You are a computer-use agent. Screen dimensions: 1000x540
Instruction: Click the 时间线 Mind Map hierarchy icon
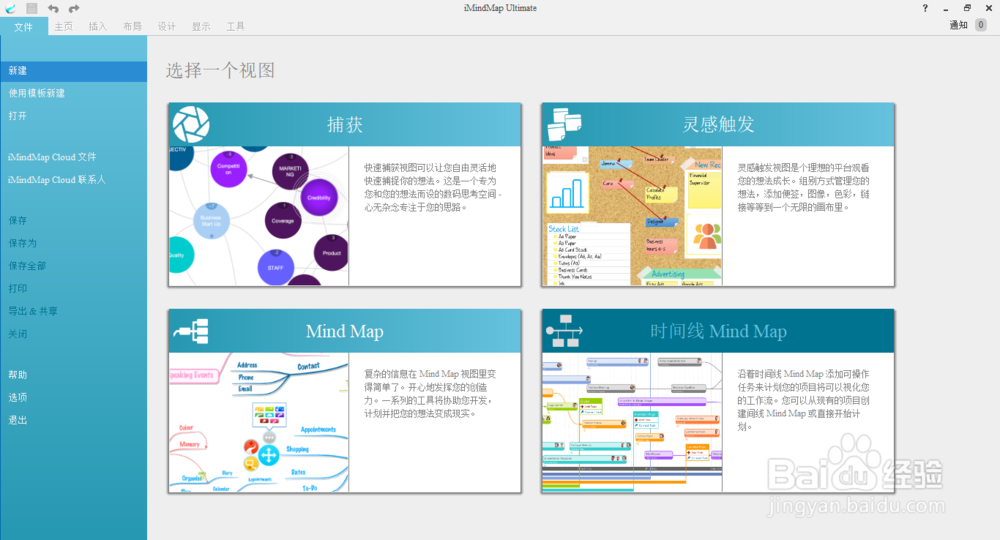pyautogui.click(x=564, y=331)
